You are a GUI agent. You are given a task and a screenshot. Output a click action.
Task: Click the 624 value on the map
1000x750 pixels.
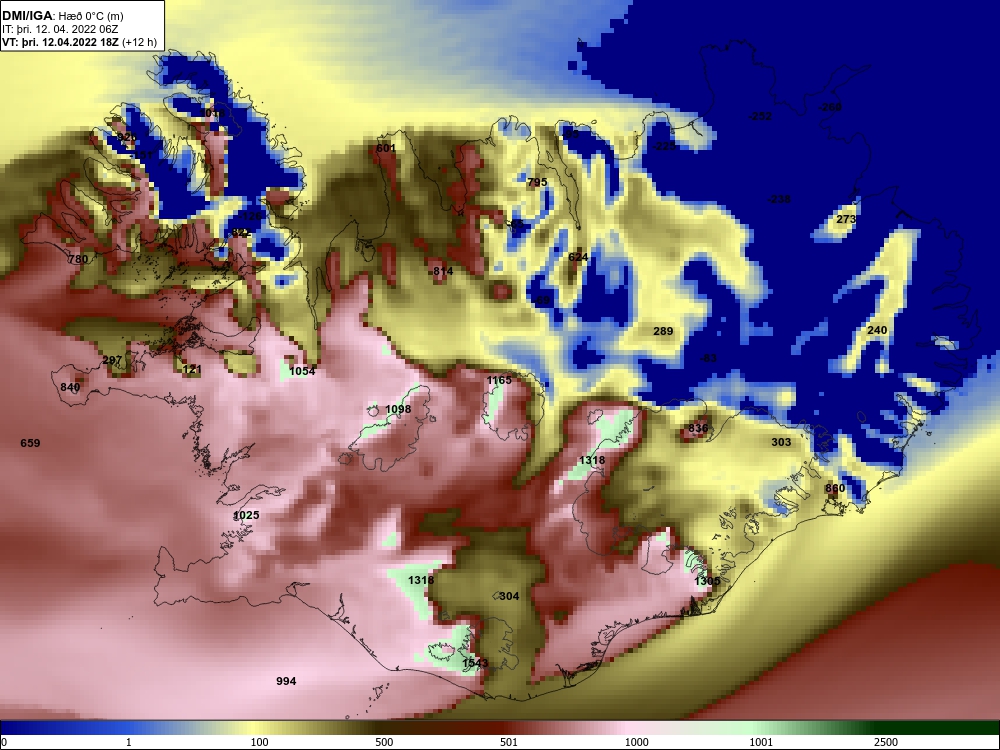(x=578, y=257)
